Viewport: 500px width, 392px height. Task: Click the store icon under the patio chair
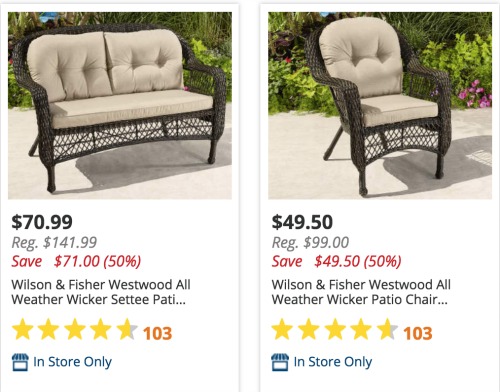pos(280,362)
